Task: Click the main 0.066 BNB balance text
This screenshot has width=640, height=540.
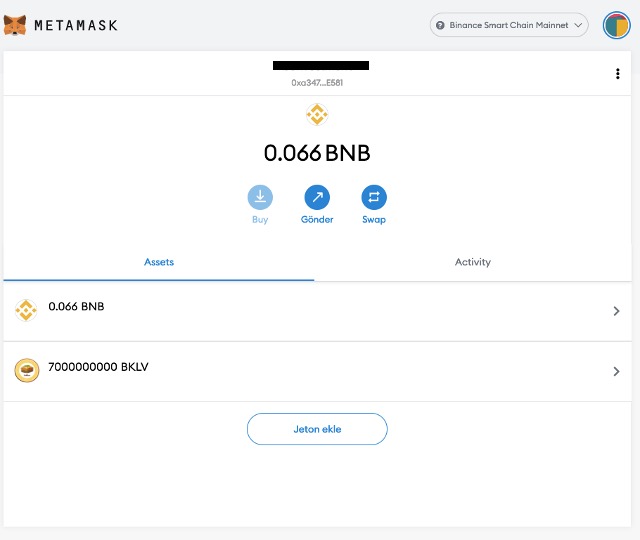Action: click(x=317, y=153)
